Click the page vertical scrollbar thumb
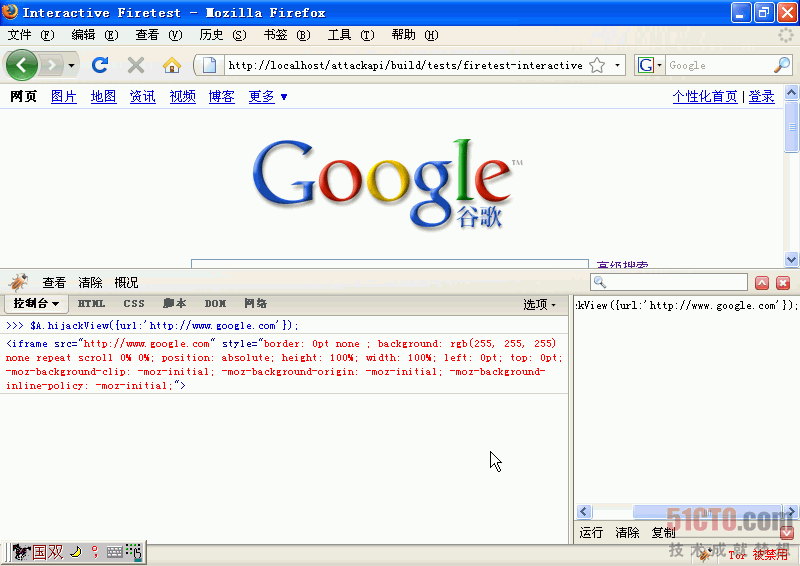Viewport: 800px width, 566px height. coord(791,127)
